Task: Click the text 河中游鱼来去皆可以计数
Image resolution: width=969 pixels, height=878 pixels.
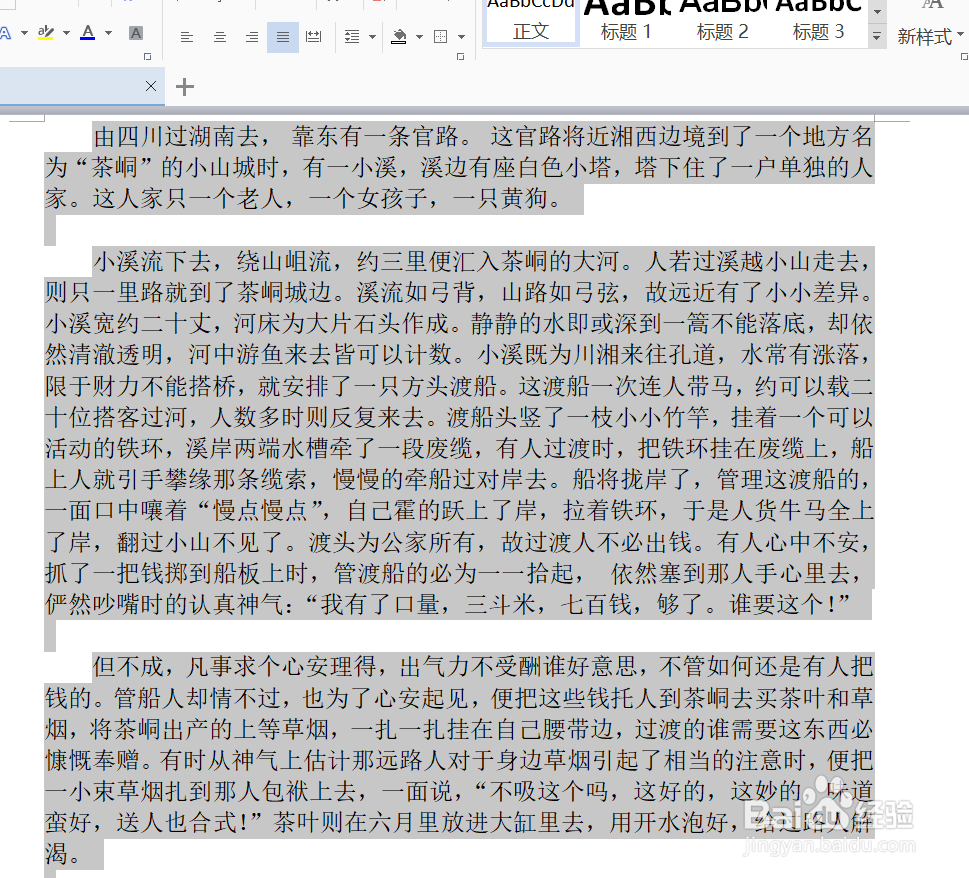Action: 319,355
